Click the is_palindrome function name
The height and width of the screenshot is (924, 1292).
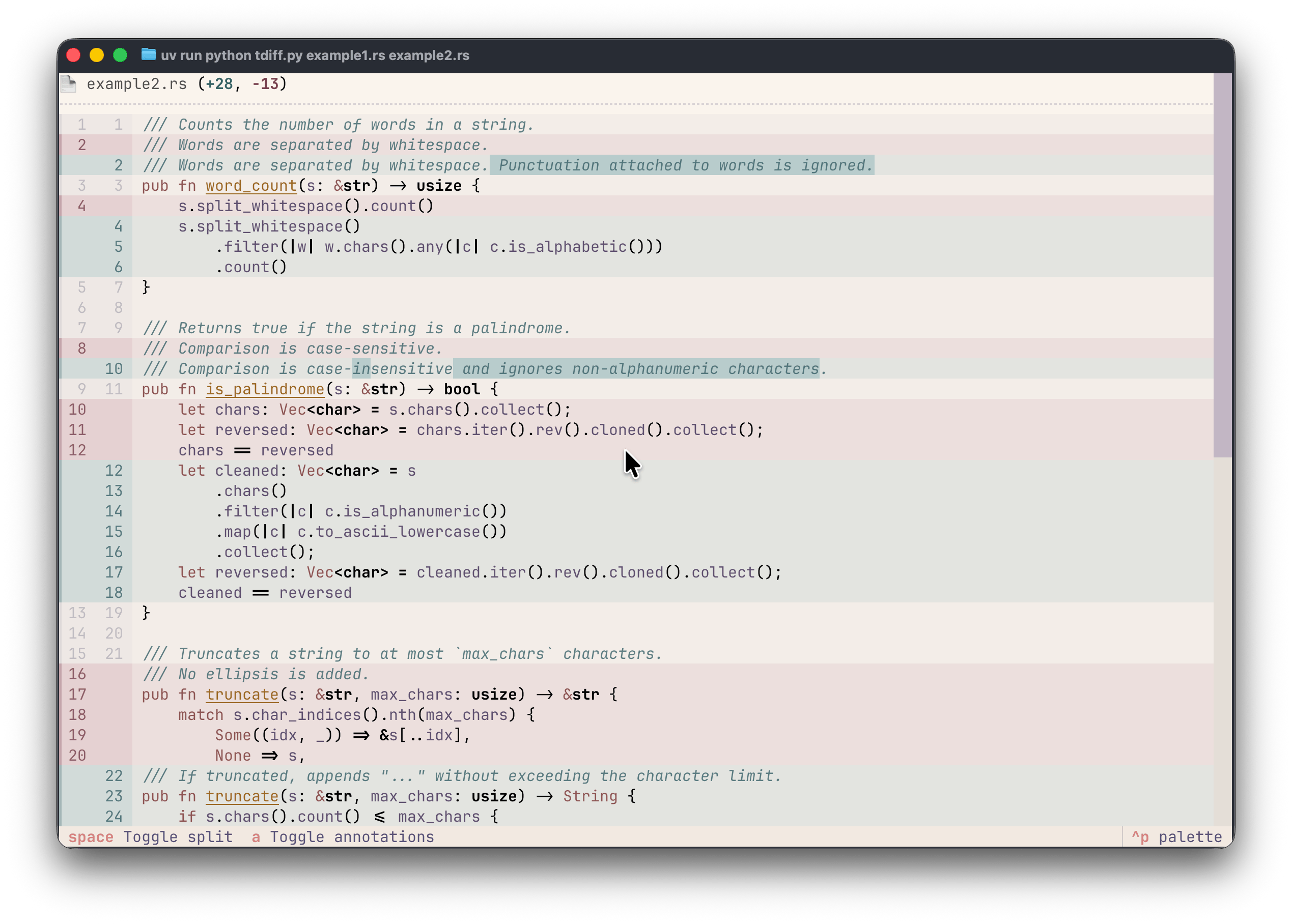(265, 389)
